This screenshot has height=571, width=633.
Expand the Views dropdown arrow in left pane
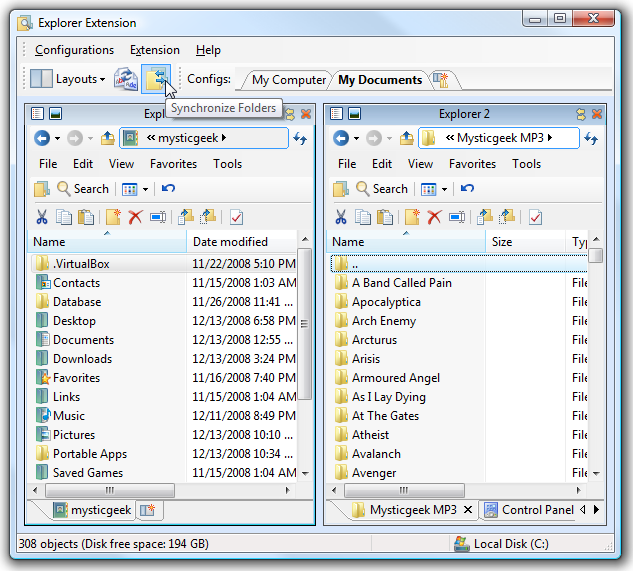(145, 189)
